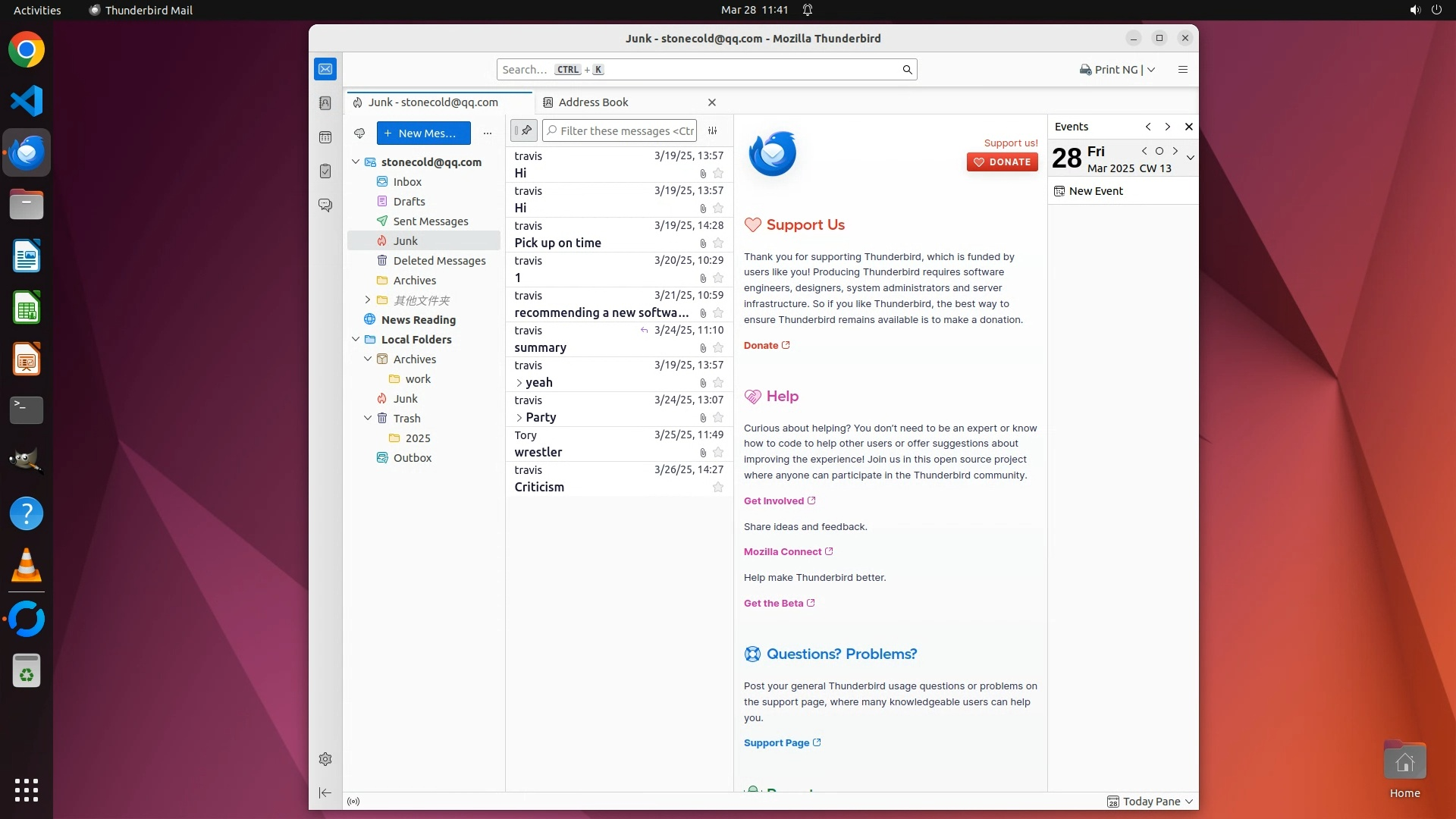This screenshot has width=1456, height=819.
Task: Open the Tasks space icon
Action: [x=325, y=171]
